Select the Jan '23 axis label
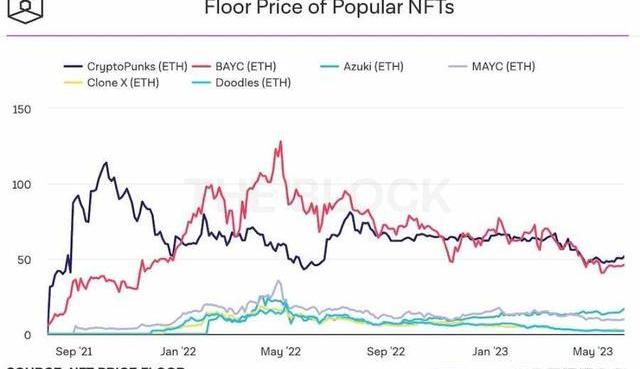Image resolution: width=640 pixels, height=369 pixels. 490,351
